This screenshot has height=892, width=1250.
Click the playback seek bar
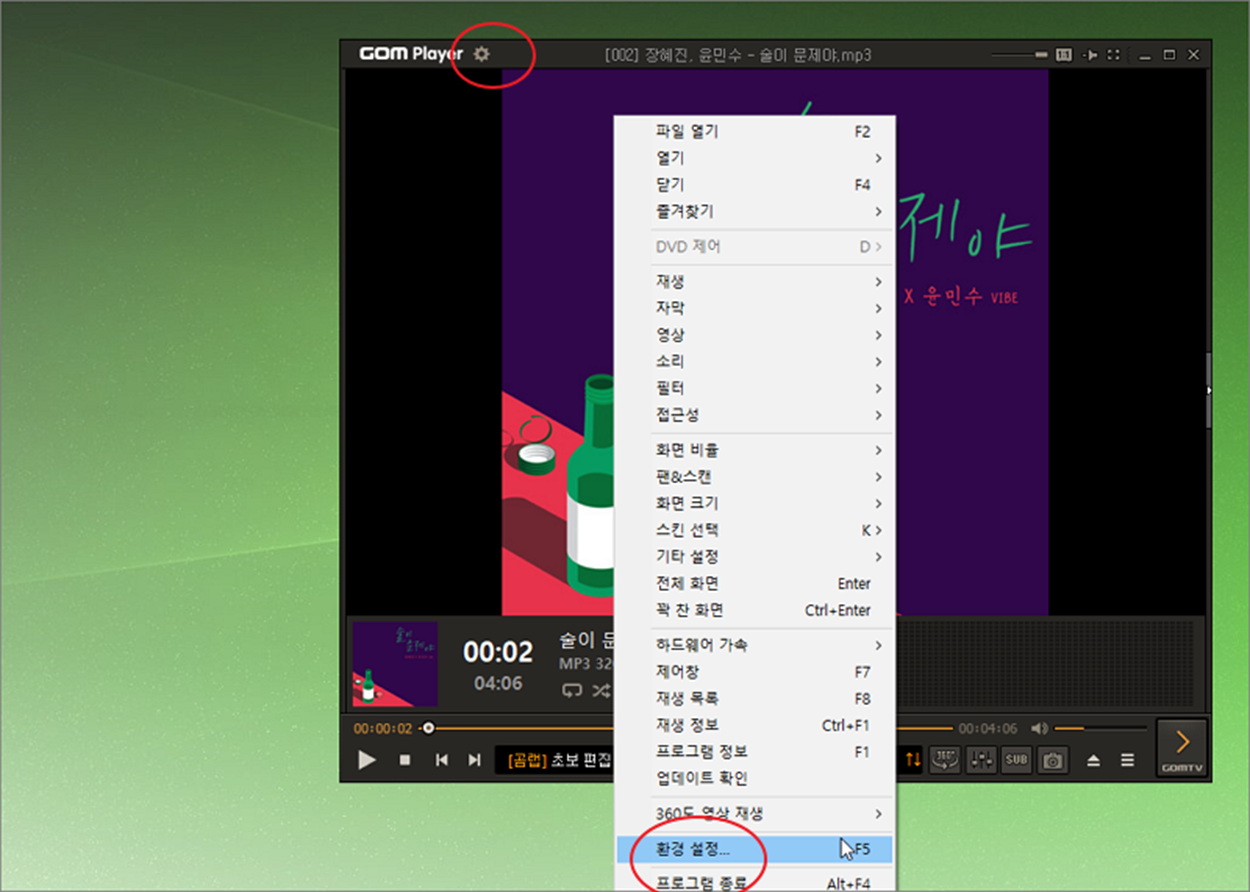point(686,728)
